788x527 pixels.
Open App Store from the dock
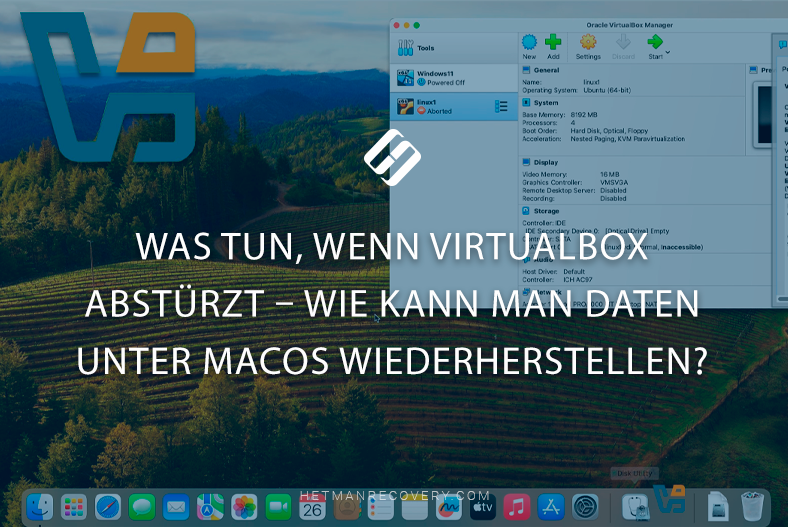point(551,506)
